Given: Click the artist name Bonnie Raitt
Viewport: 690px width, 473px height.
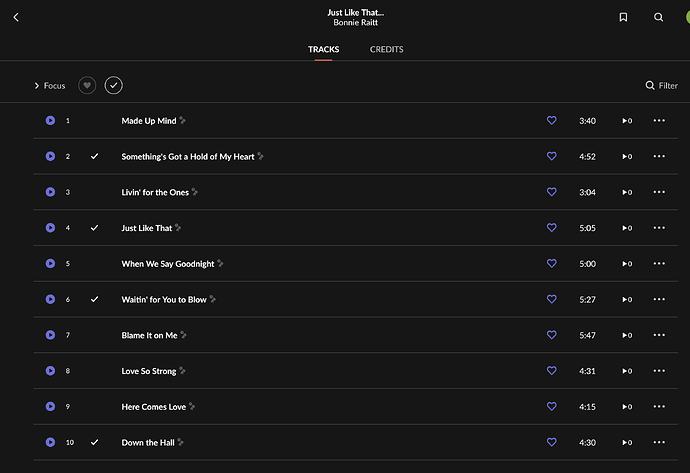Looking at the screenshot, I should click(356, 22).
